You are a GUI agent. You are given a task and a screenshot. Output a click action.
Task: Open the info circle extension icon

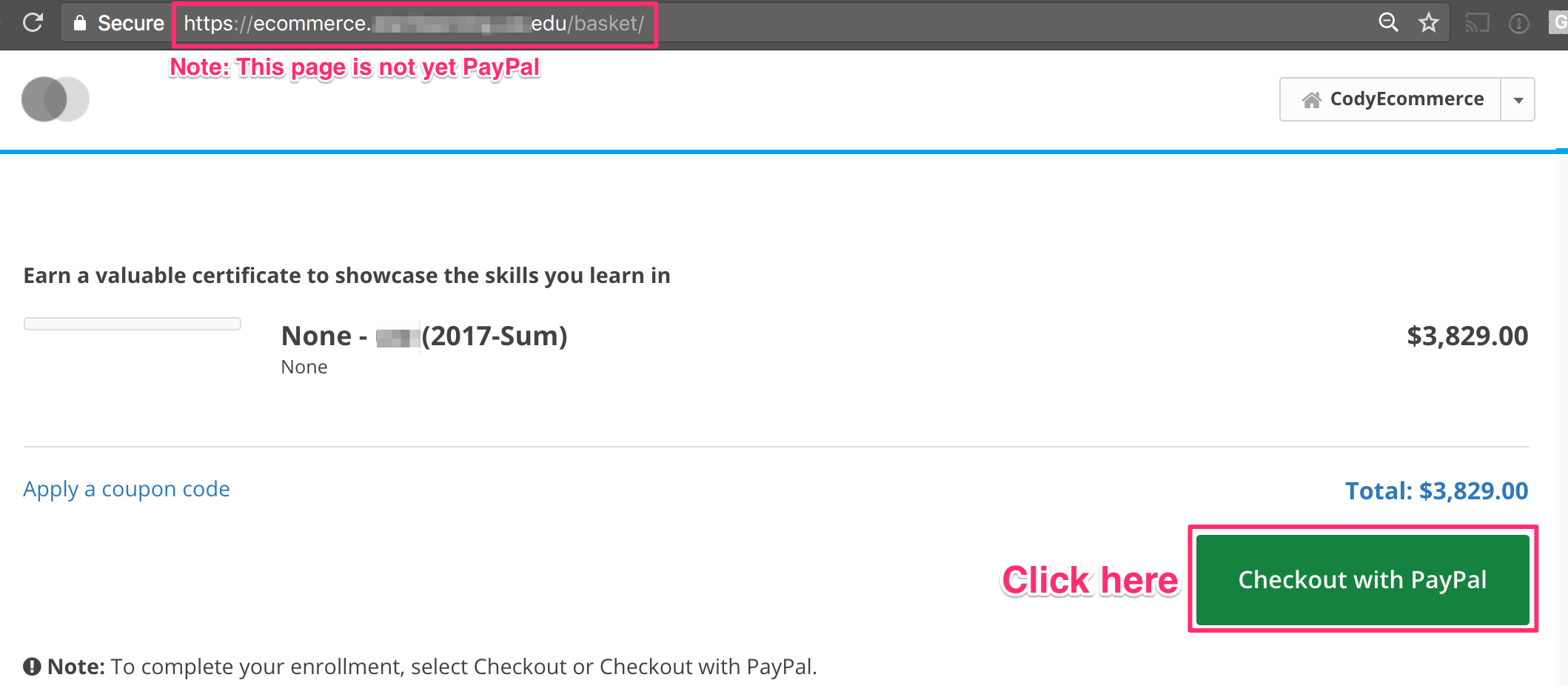pyautogui.click(x=1518, y=24)
